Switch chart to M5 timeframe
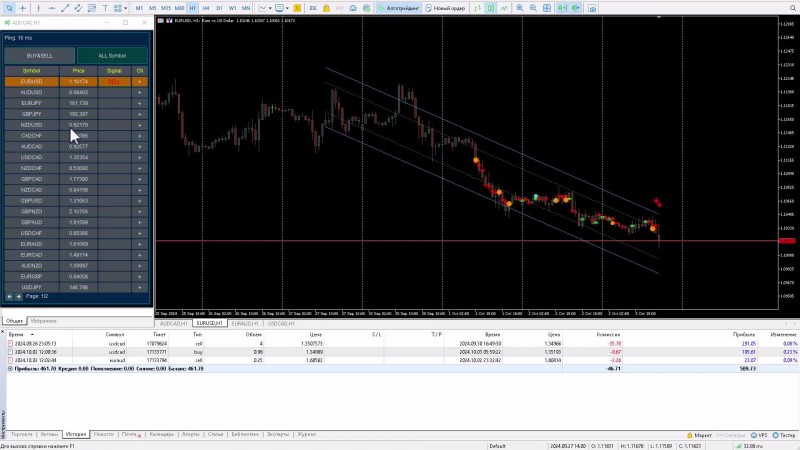The width and height of the screenshot is (800, 450). pos(152,8)
